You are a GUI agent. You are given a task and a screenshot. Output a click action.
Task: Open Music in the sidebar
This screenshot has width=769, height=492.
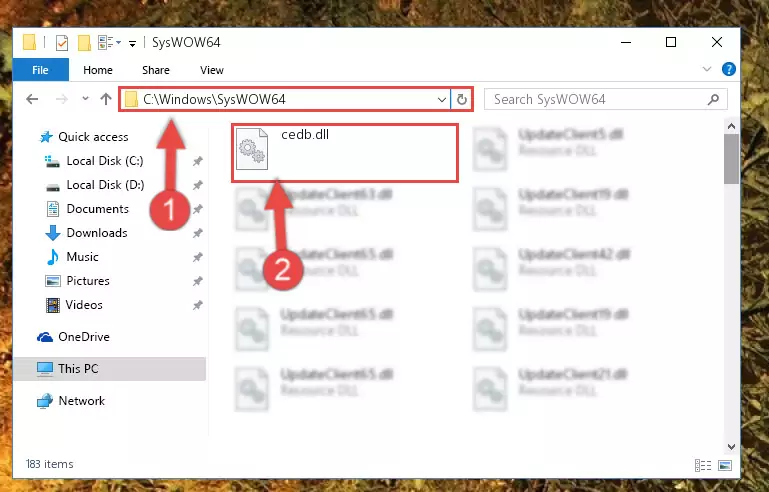pyautogui.click(x=82, y=257)
